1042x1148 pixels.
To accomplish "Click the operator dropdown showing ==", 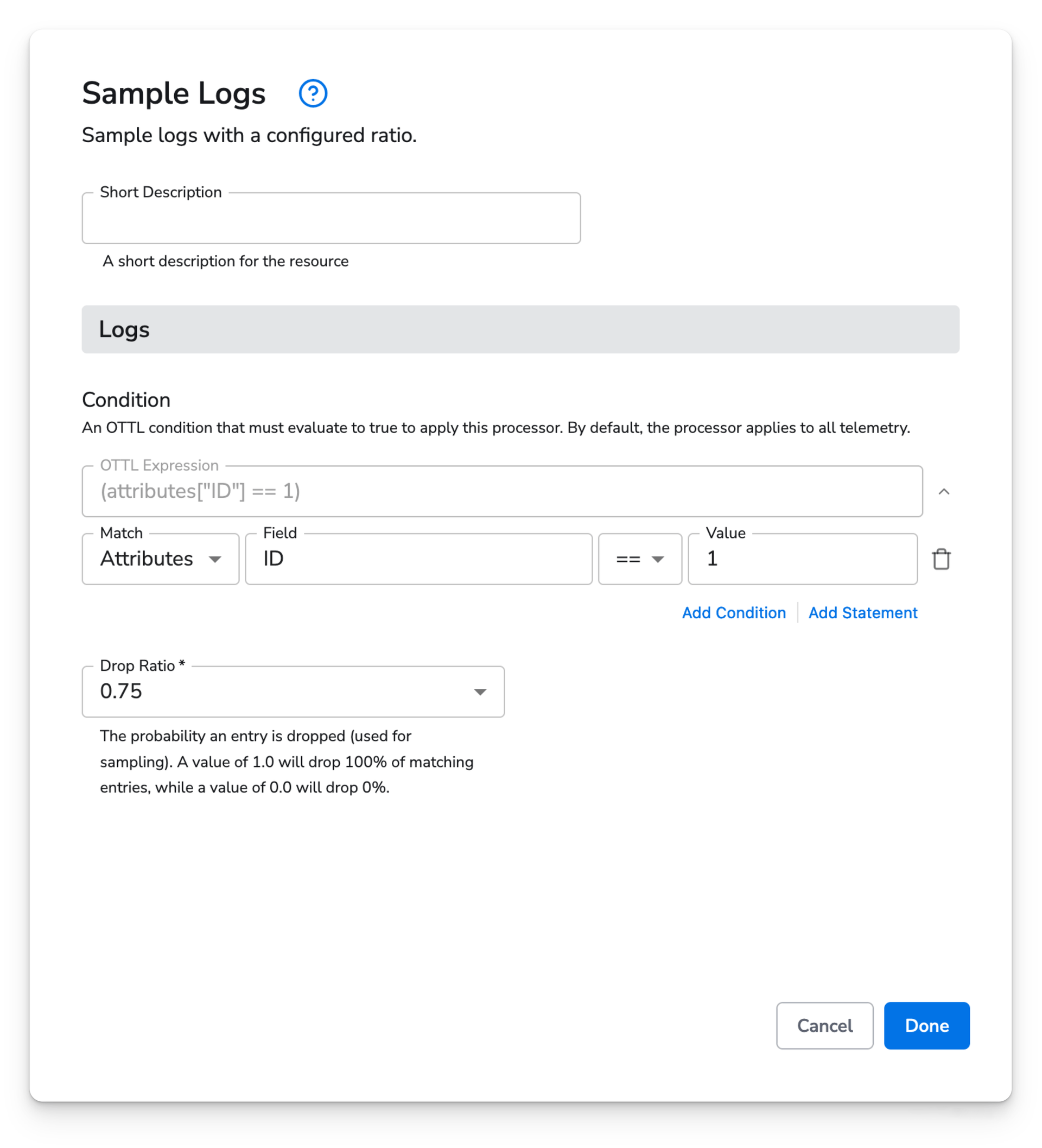I will tap(640, 559).
